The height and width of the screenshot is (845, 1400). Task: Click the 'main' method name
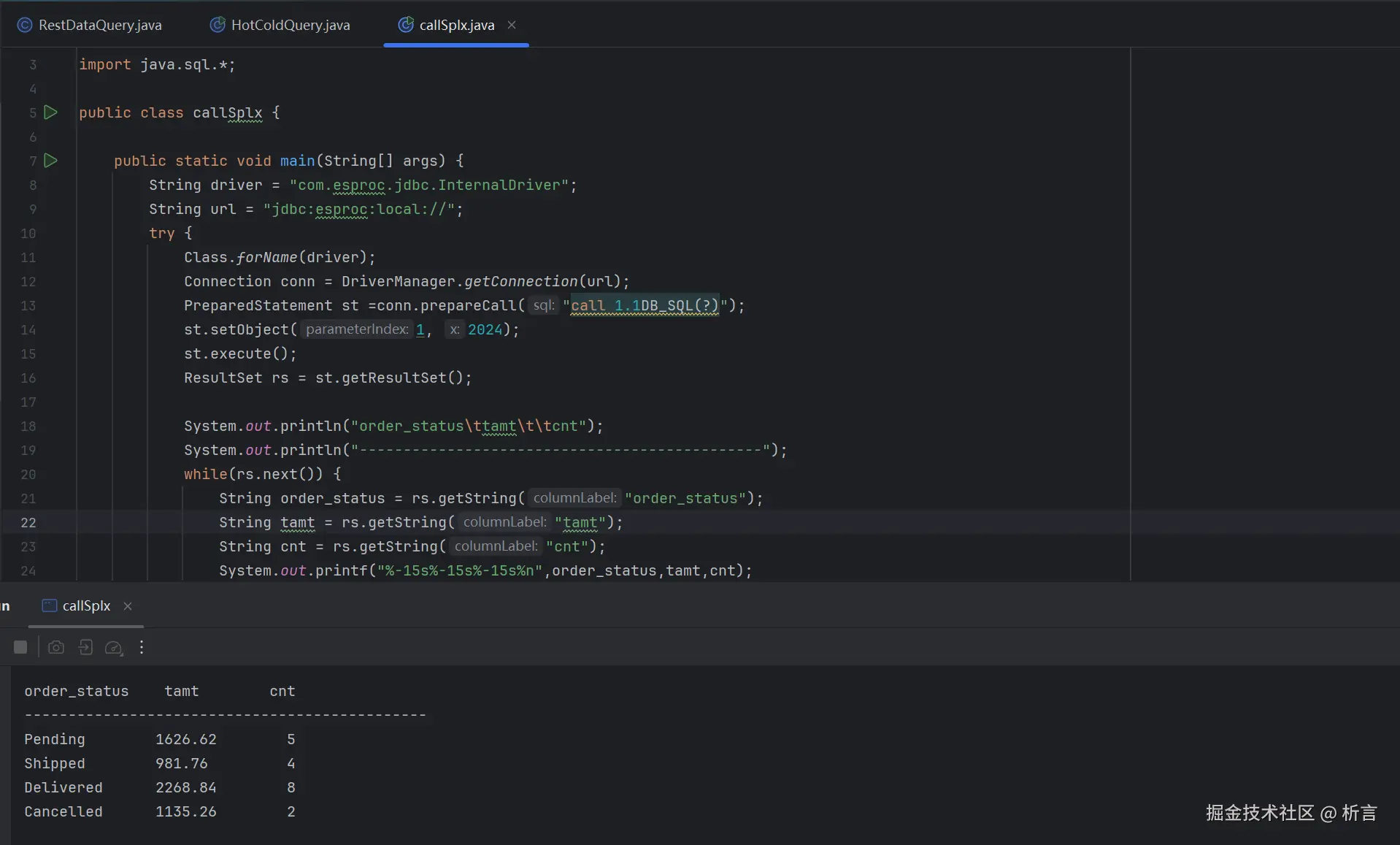[298, 161]
